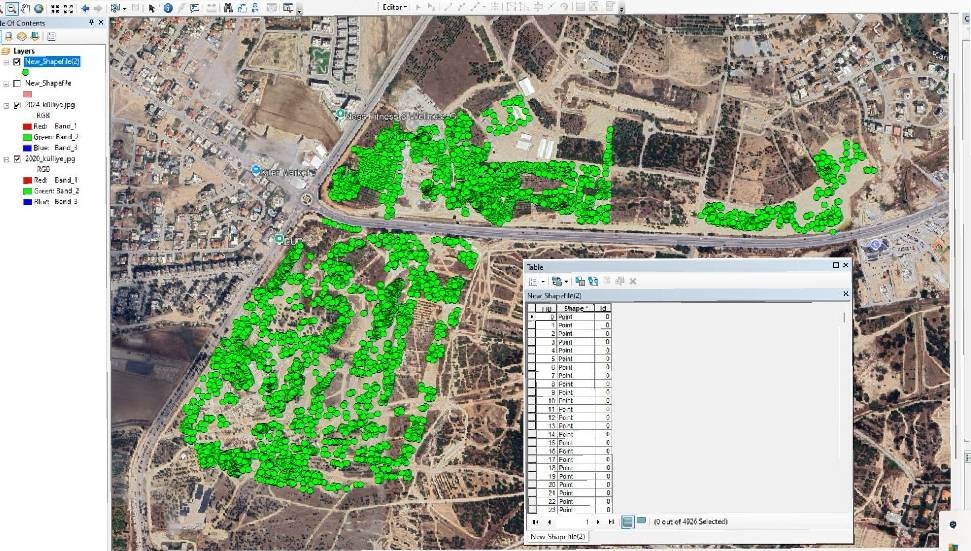Viewport: 971px width, 551px height.
Task: Show selected records view button
Action: 641,521
